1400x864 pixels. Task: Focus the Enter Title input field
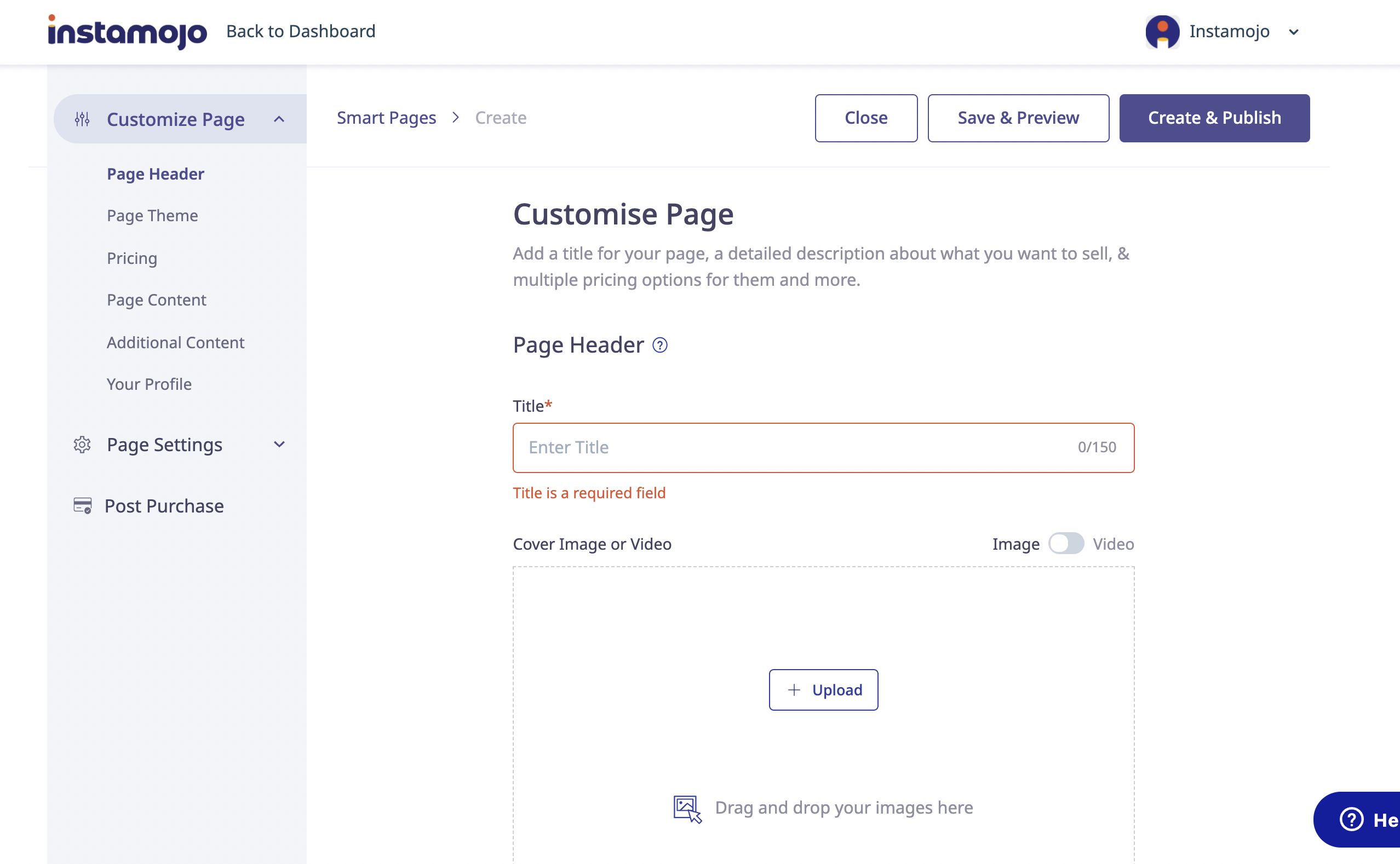point(800,447)
